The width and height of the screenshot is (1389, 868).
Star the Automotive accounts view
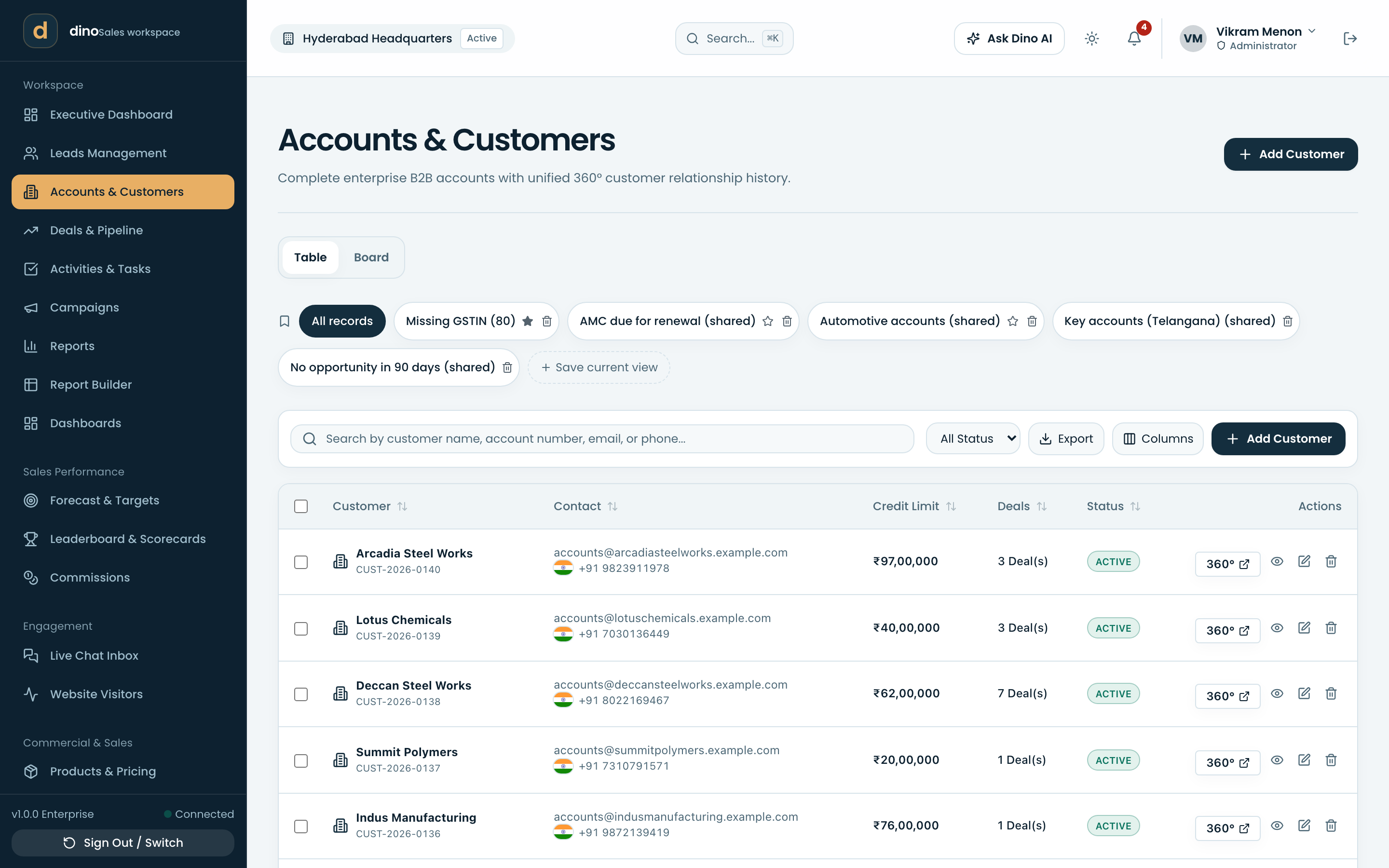pos(1013,321)
